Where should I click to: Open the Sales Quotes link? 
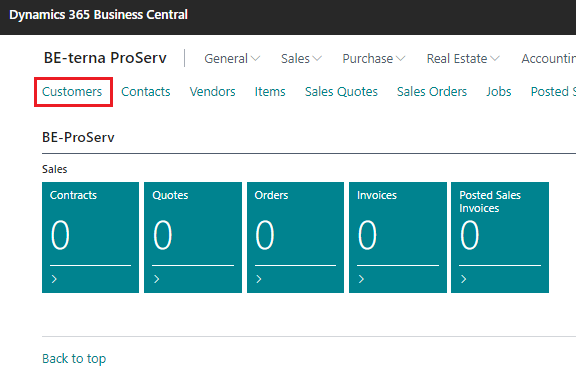(341, 91)
